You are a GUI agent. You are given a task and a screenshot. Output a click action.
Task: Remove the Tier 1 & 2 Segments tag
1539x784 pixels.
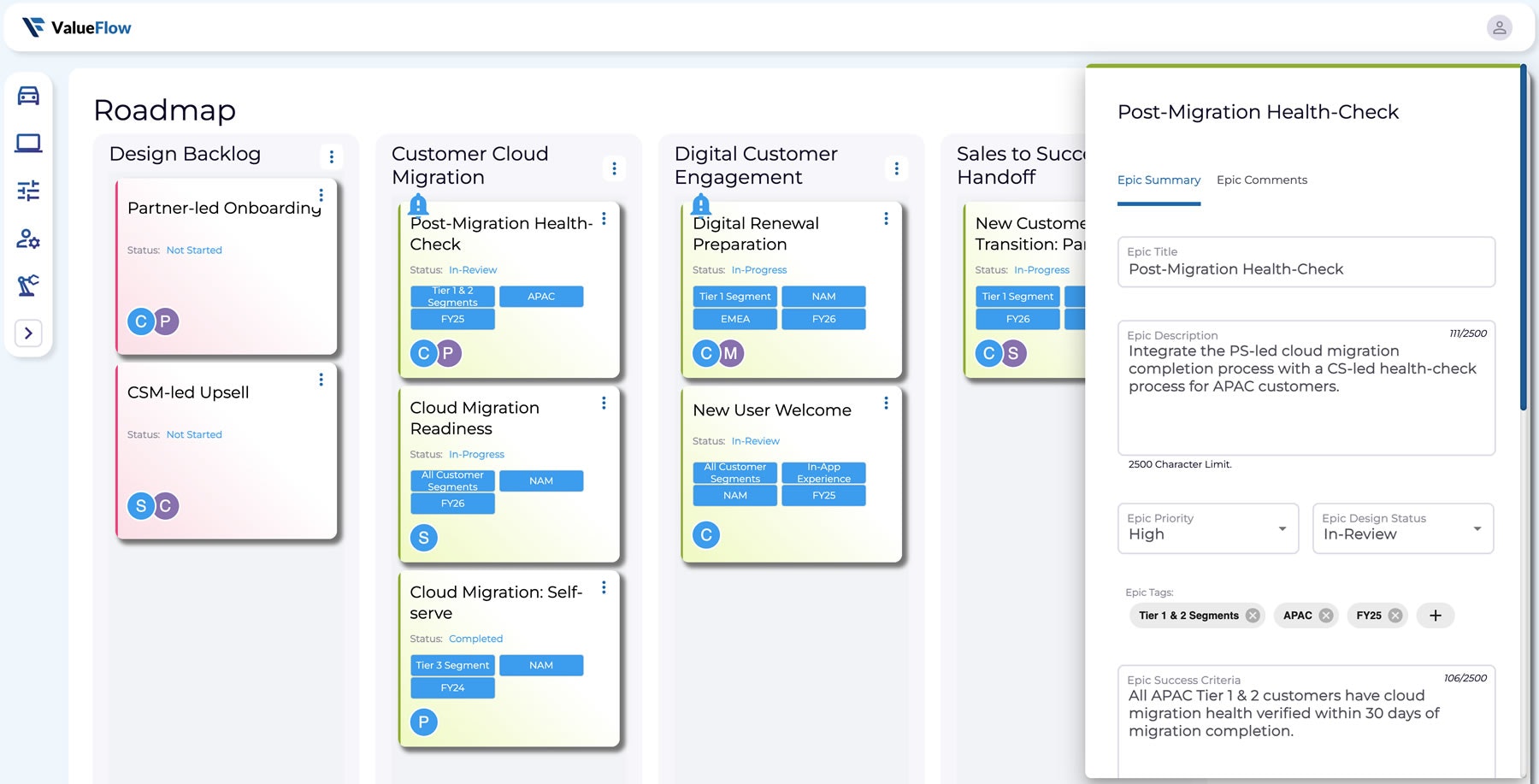pos(1253,616)
